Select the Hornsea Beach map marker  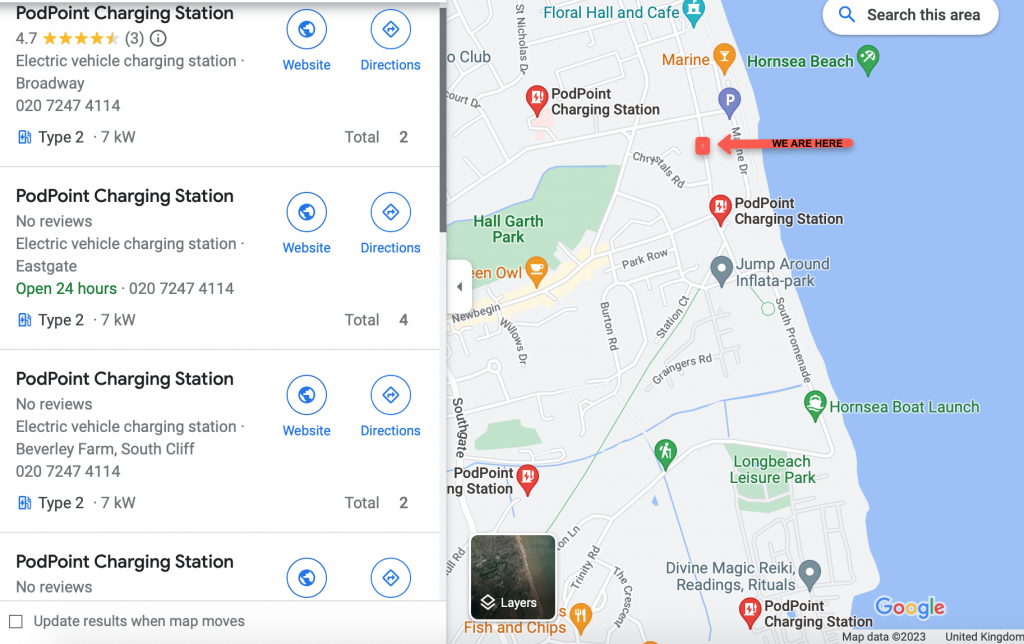click(x=868, y=61)
